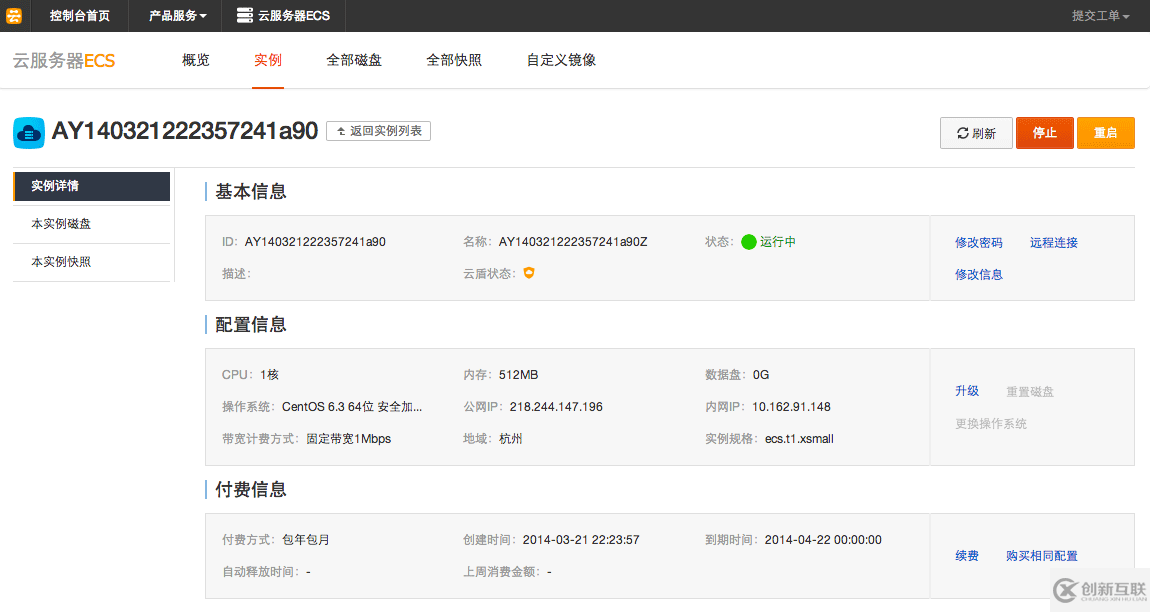The image size is (1150, 612).
Task: Click the Aliyun logo icon in top bar
Action: pyautogui.click(x=14, y=15)
